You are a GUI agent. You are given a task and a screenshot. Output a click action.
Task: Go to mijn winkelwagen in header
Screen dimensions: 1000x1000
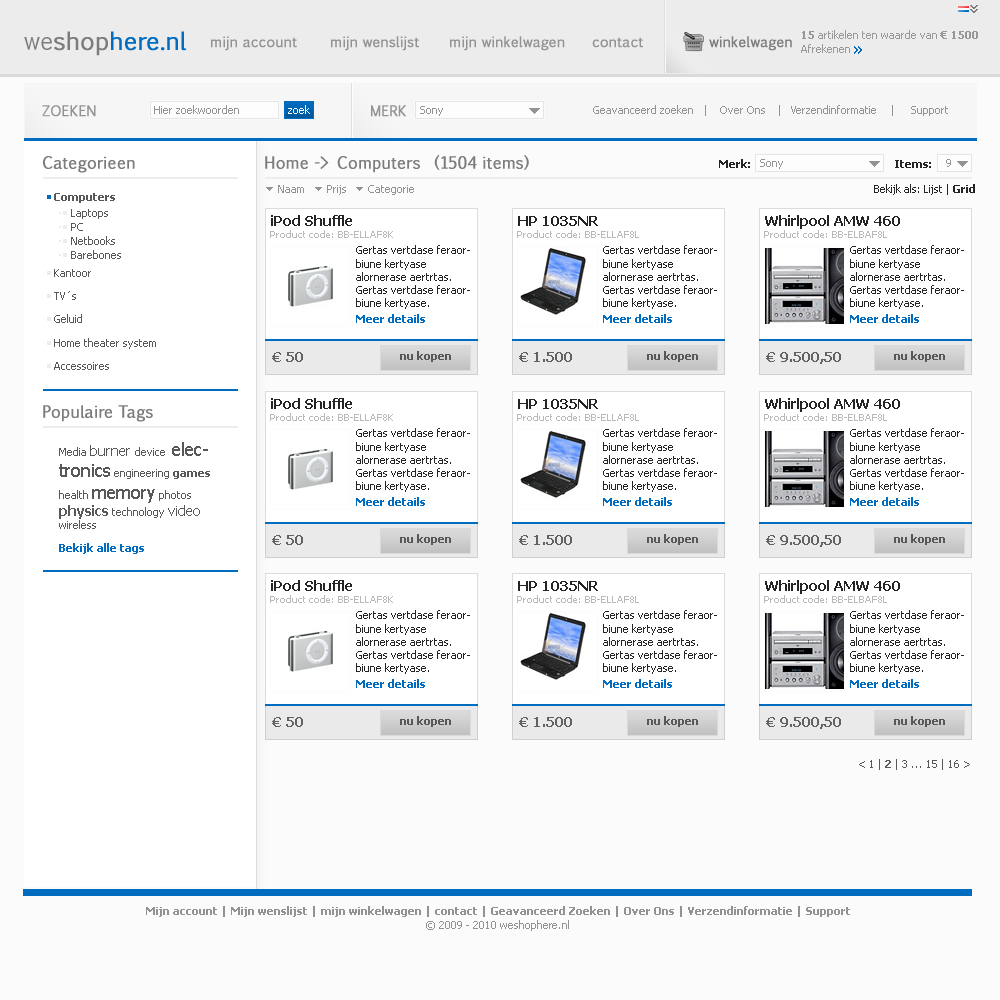point(506,43)
